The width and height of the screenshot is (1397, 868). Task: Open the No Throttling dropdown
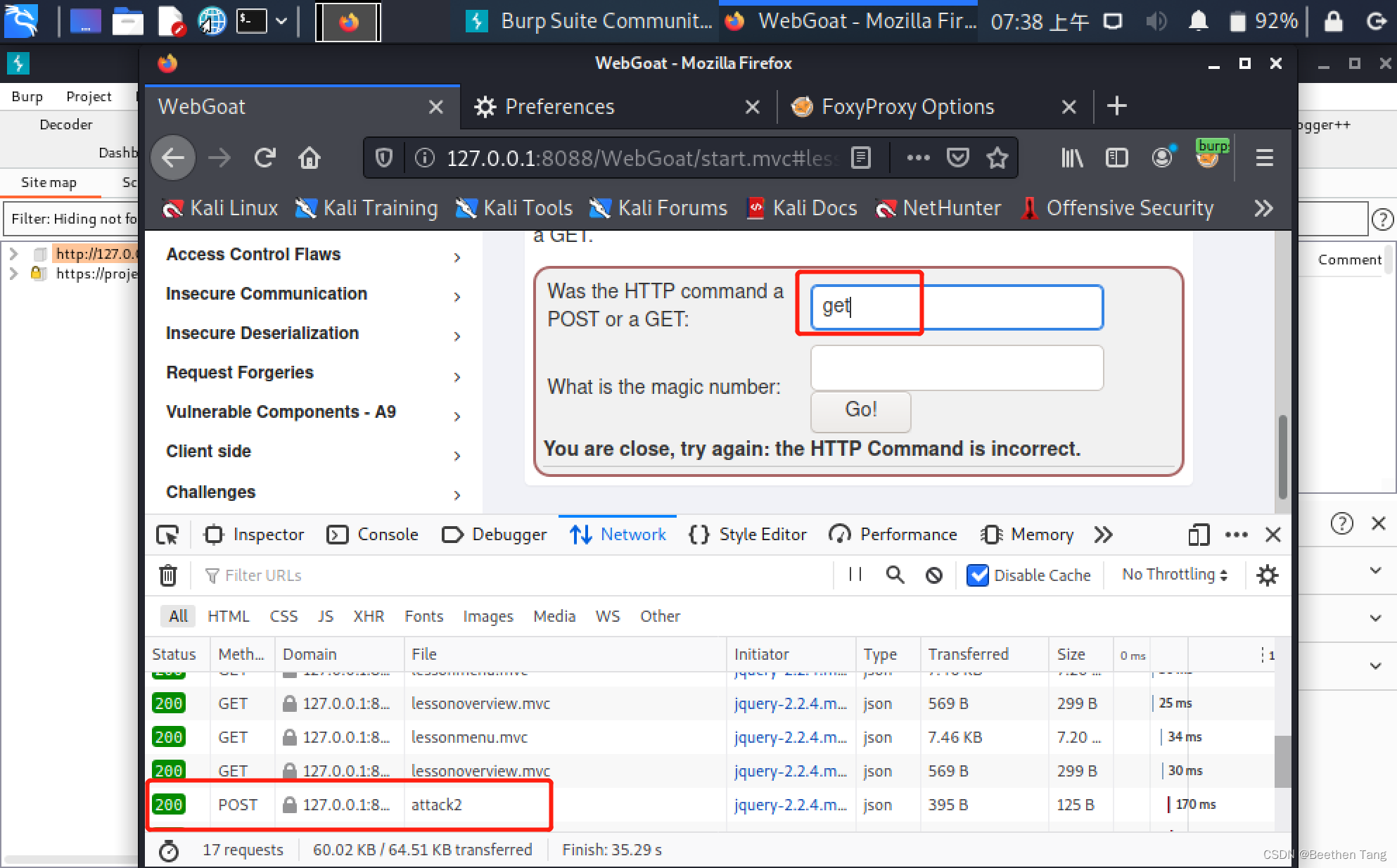click(x=1175, y=575)
